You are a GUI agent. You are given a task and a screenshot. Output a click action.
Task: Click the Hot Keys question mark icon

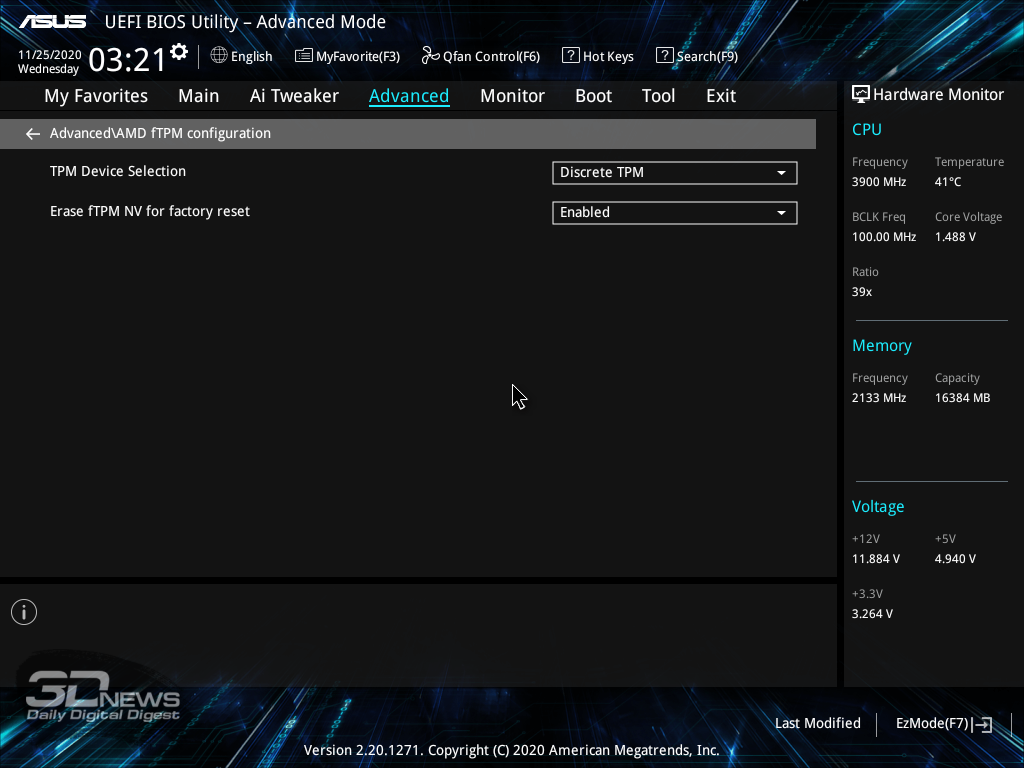[570, 56]
